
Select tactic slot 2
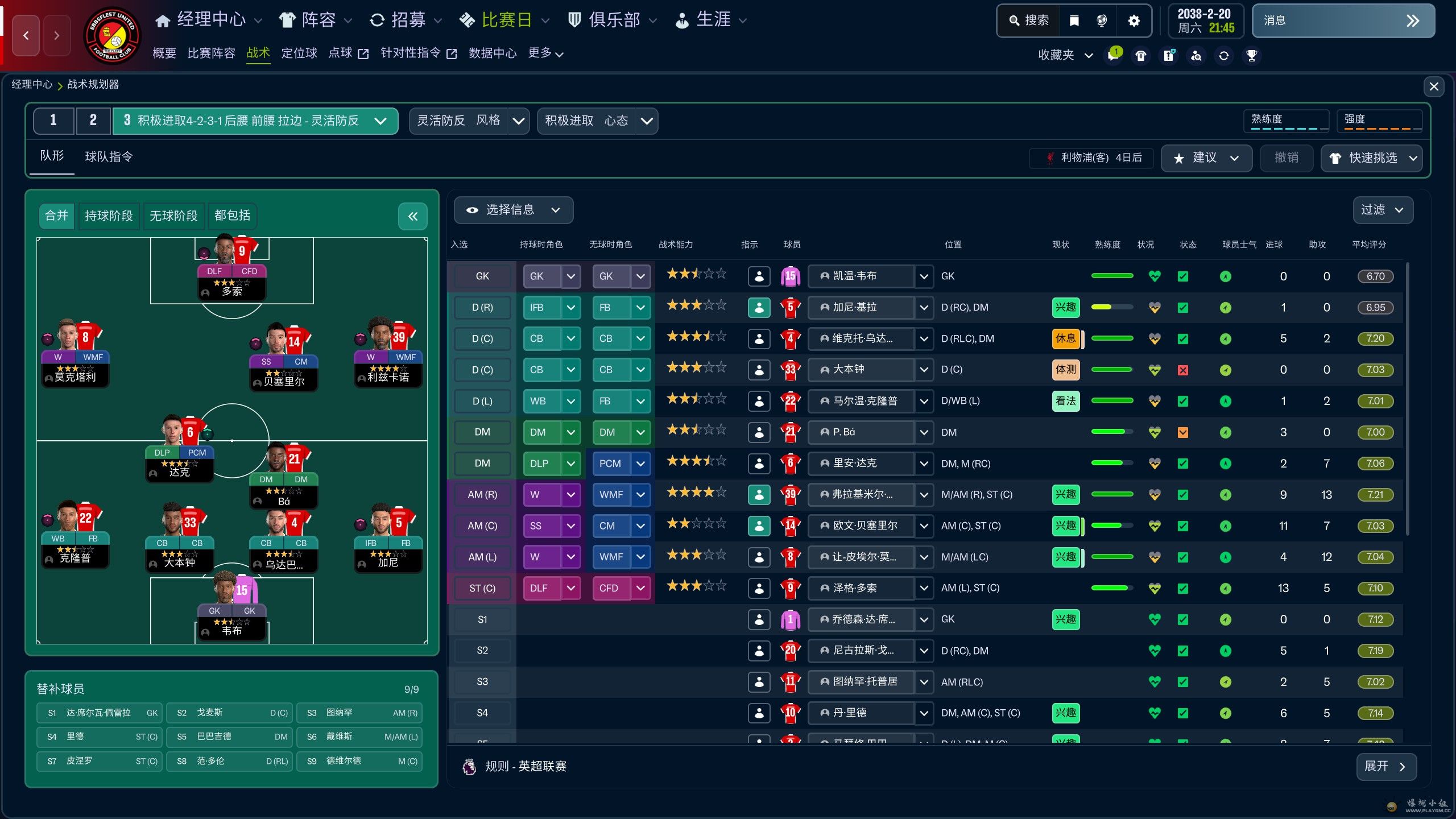(x=93, y=121)
